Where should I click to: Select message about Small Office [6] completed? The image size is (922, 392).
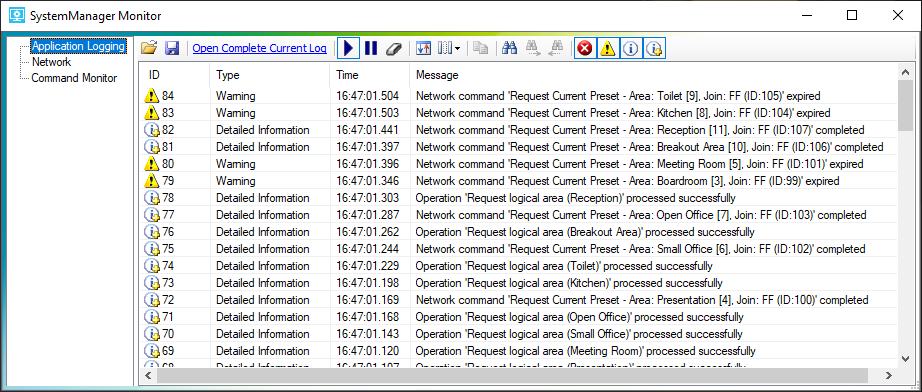coord(640,249)
